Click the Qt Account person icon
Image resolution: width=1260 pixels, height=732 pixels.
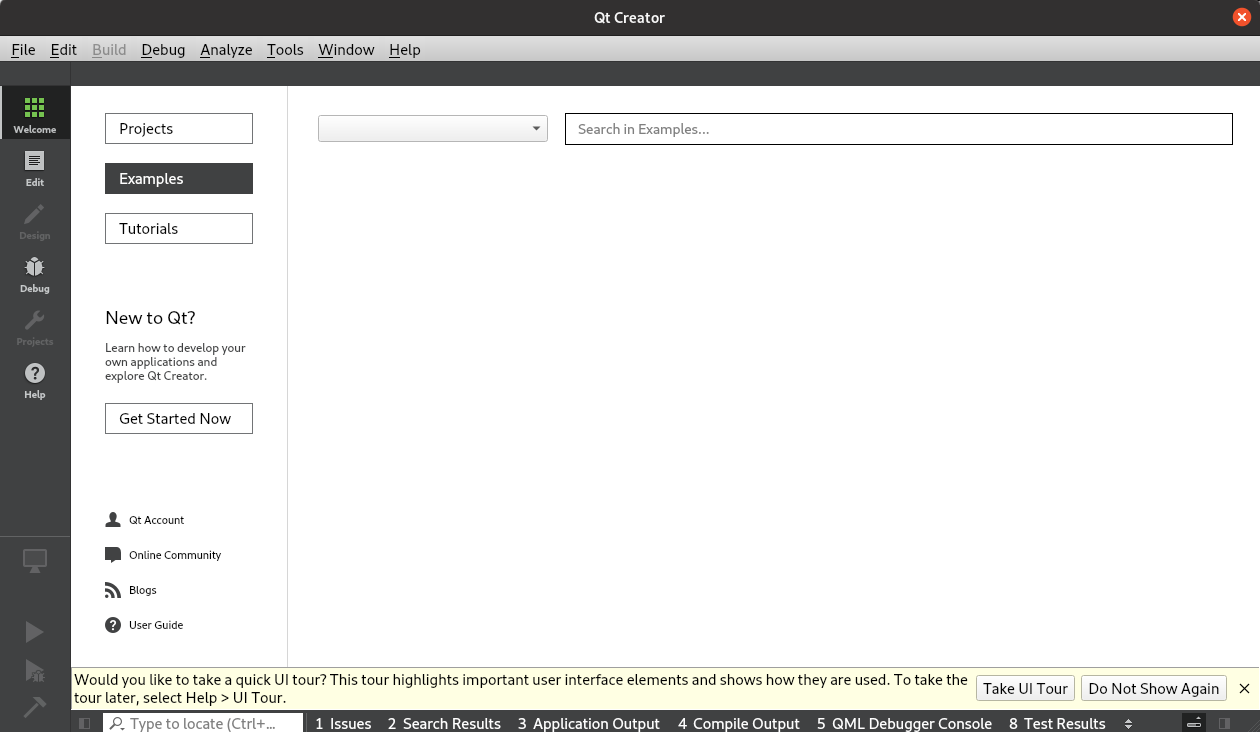[x=113, y=520]
